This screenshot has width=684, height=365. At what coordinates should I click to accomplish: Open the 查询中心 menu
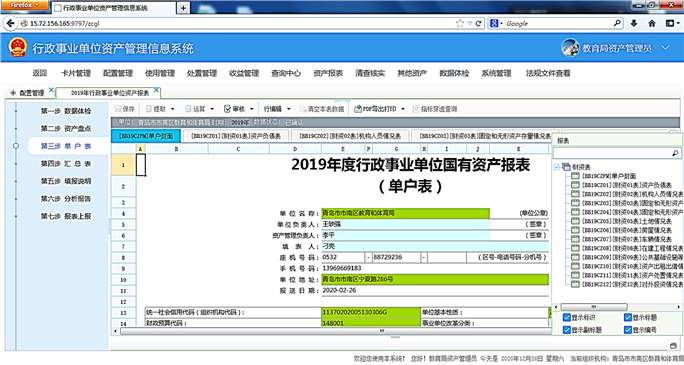click(286, 73)
